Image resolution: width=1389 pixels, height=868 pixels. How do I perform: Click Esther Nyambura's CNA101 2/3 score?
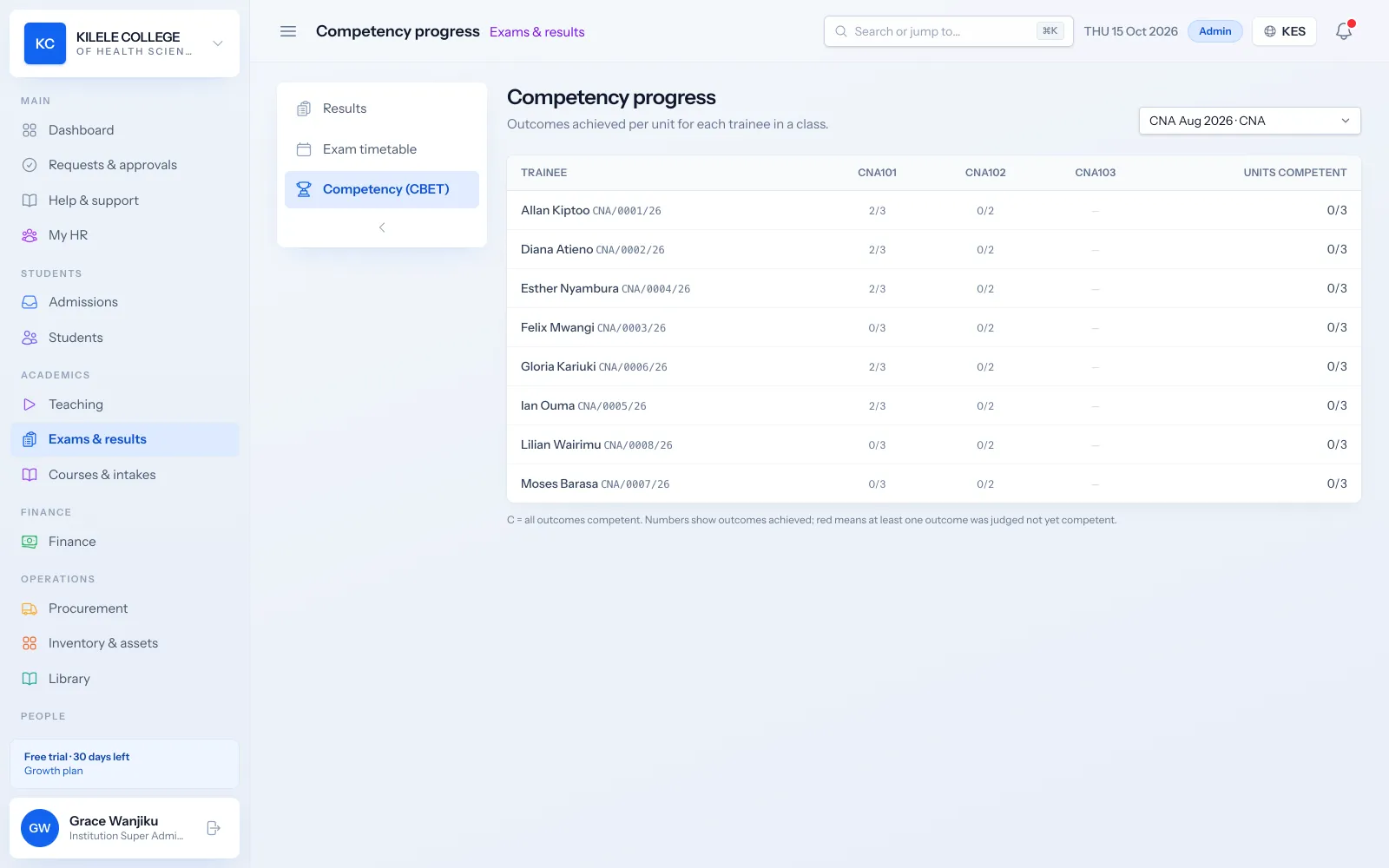click(x=877, y=289)
